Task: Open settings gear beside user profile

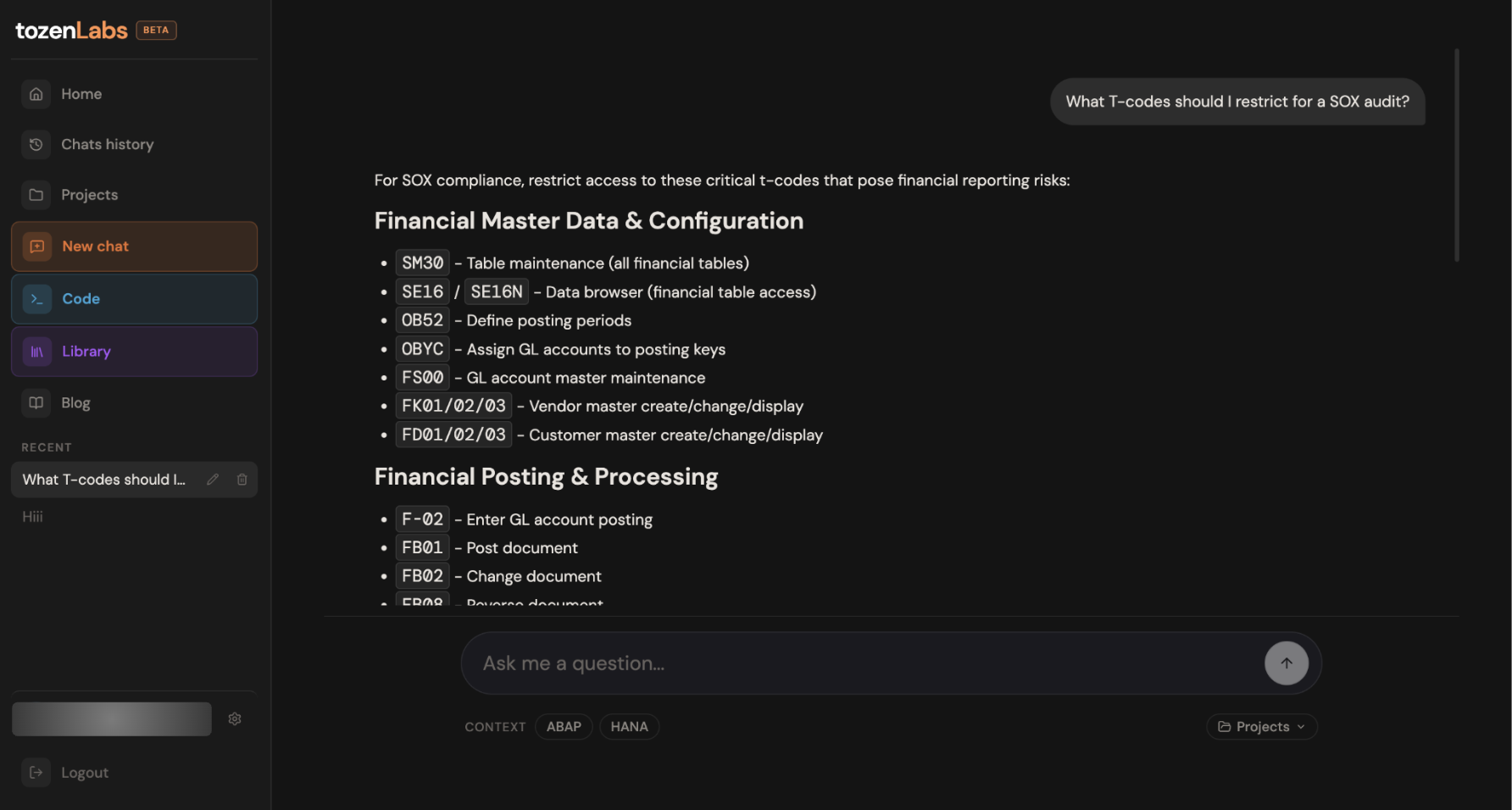Action: point(235,719)
